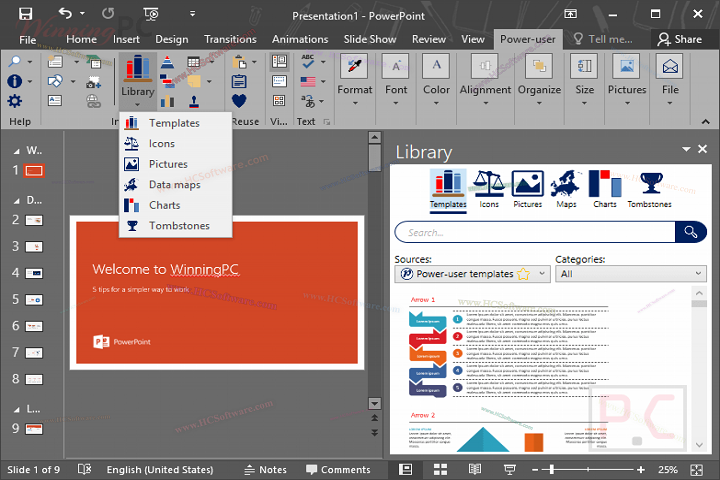Click the zoom slider handle

552,469
